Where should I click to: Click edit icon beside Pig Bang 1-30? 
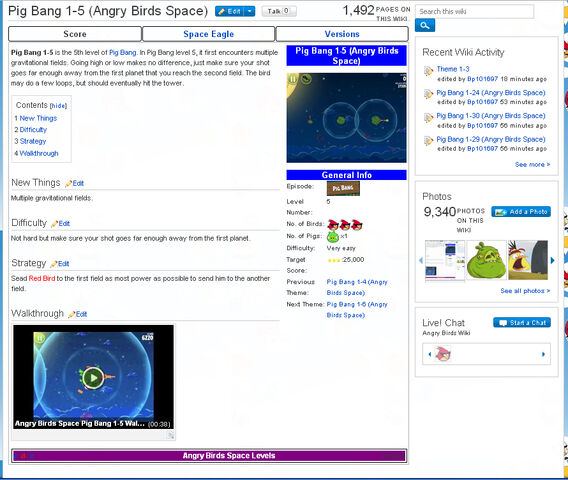[429, 118]
